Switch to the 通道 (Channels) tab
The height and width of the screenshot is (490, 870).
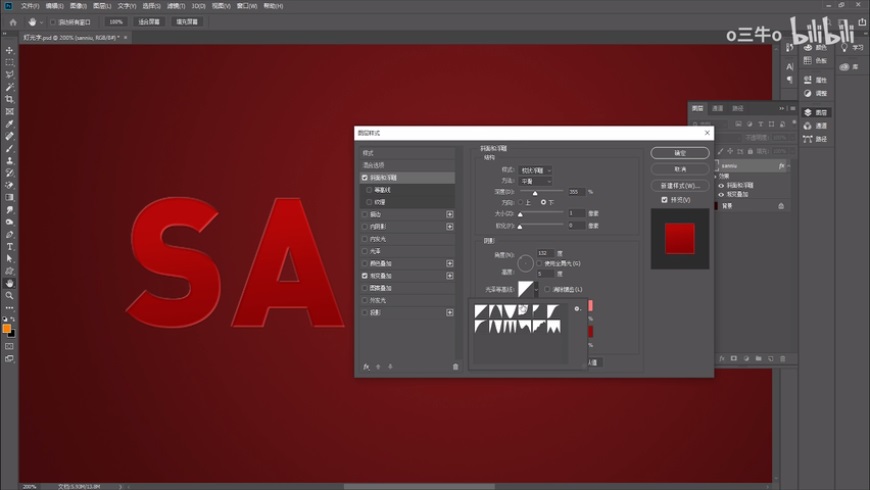click(x=717, y=108)
